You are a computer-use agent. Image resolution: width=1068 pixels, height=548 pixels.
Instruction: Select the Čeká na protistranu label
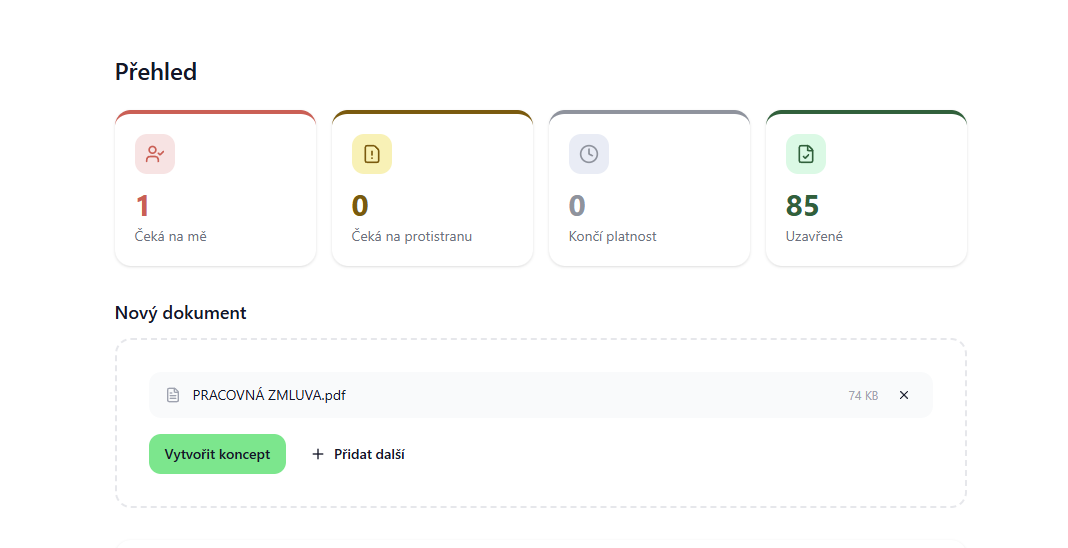[411, 236]
